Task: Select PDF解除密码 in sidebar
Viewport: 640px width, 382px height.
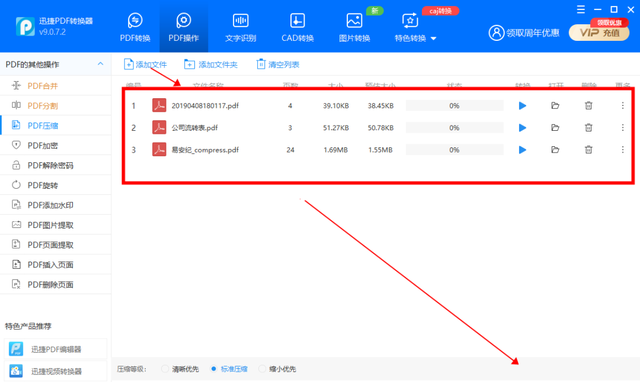Action: (x=56, y=165)
